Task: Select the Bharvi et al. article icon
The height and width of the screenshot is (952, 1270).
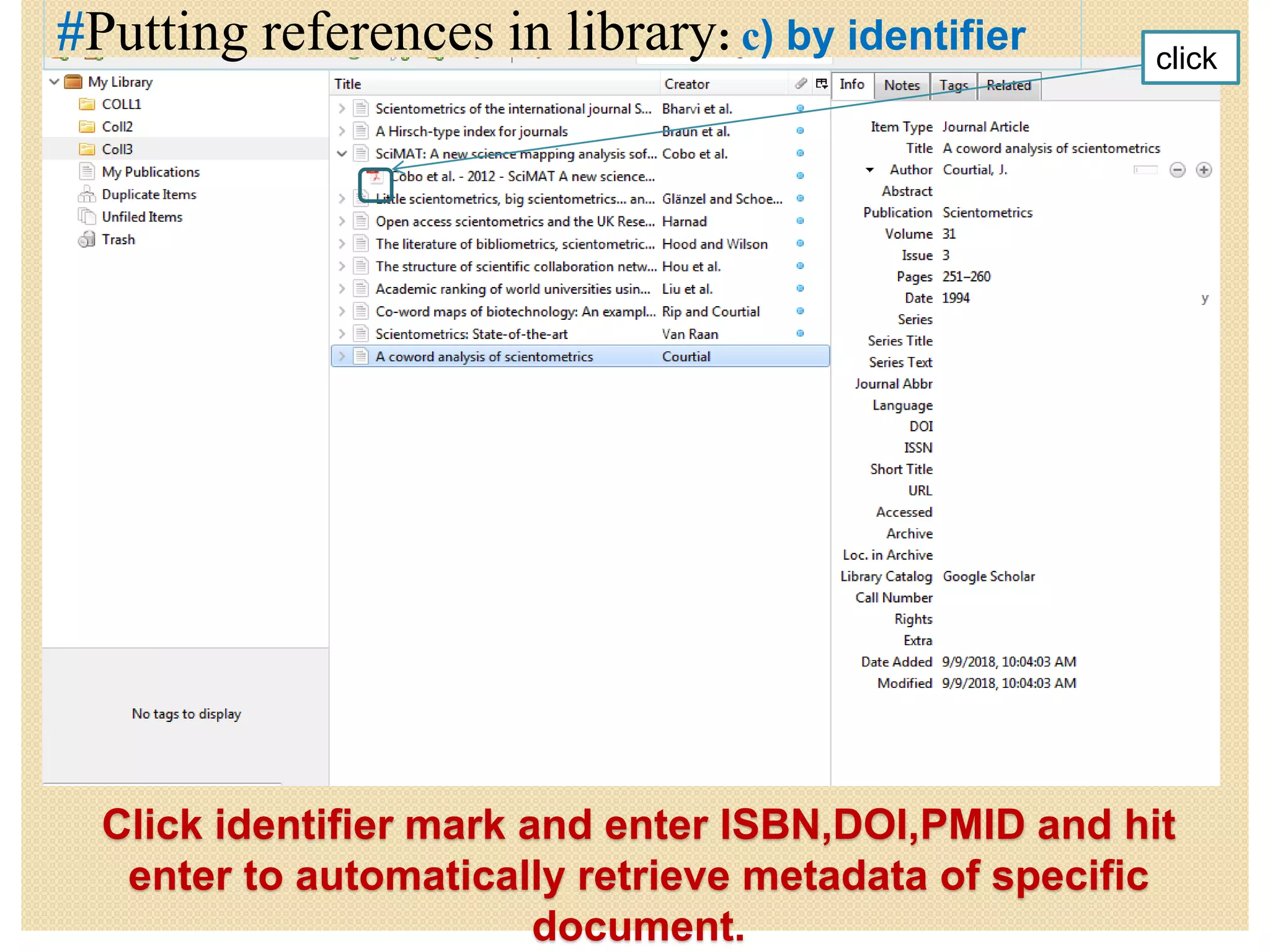Action: [361, 108]
